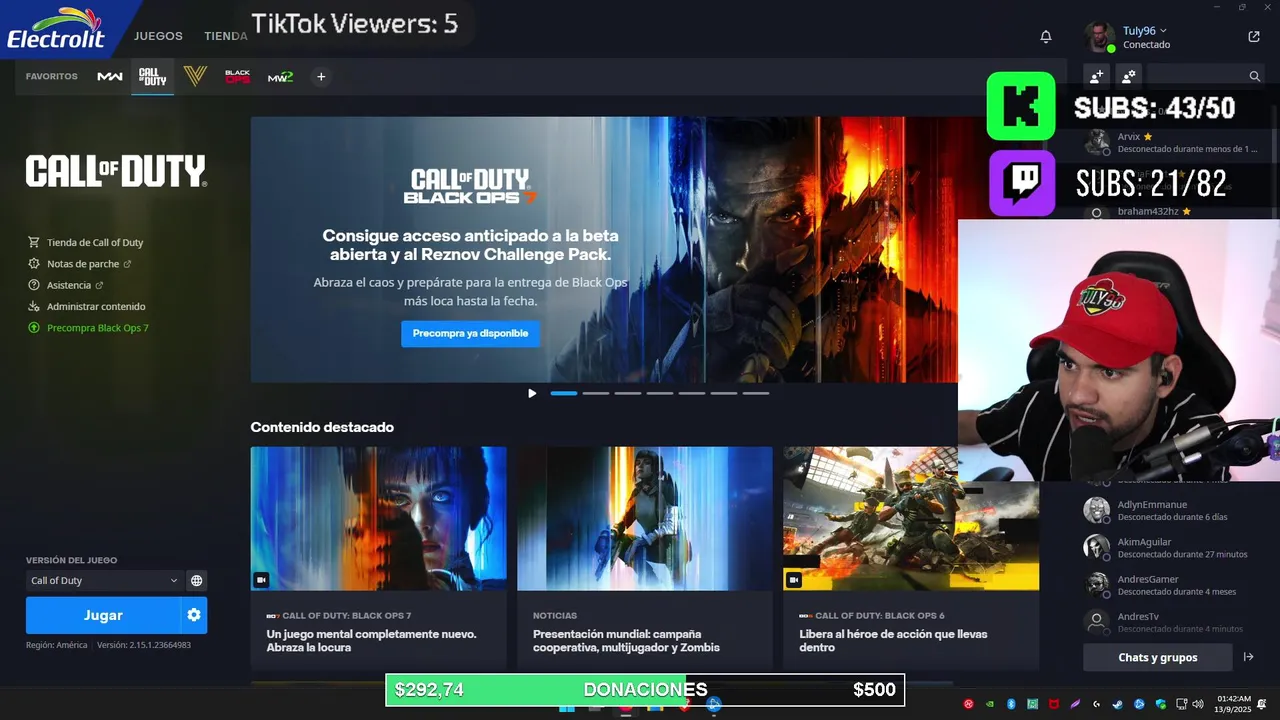Click the add friend icon
1280x720 pixels.
click(x=1096, y=76)
